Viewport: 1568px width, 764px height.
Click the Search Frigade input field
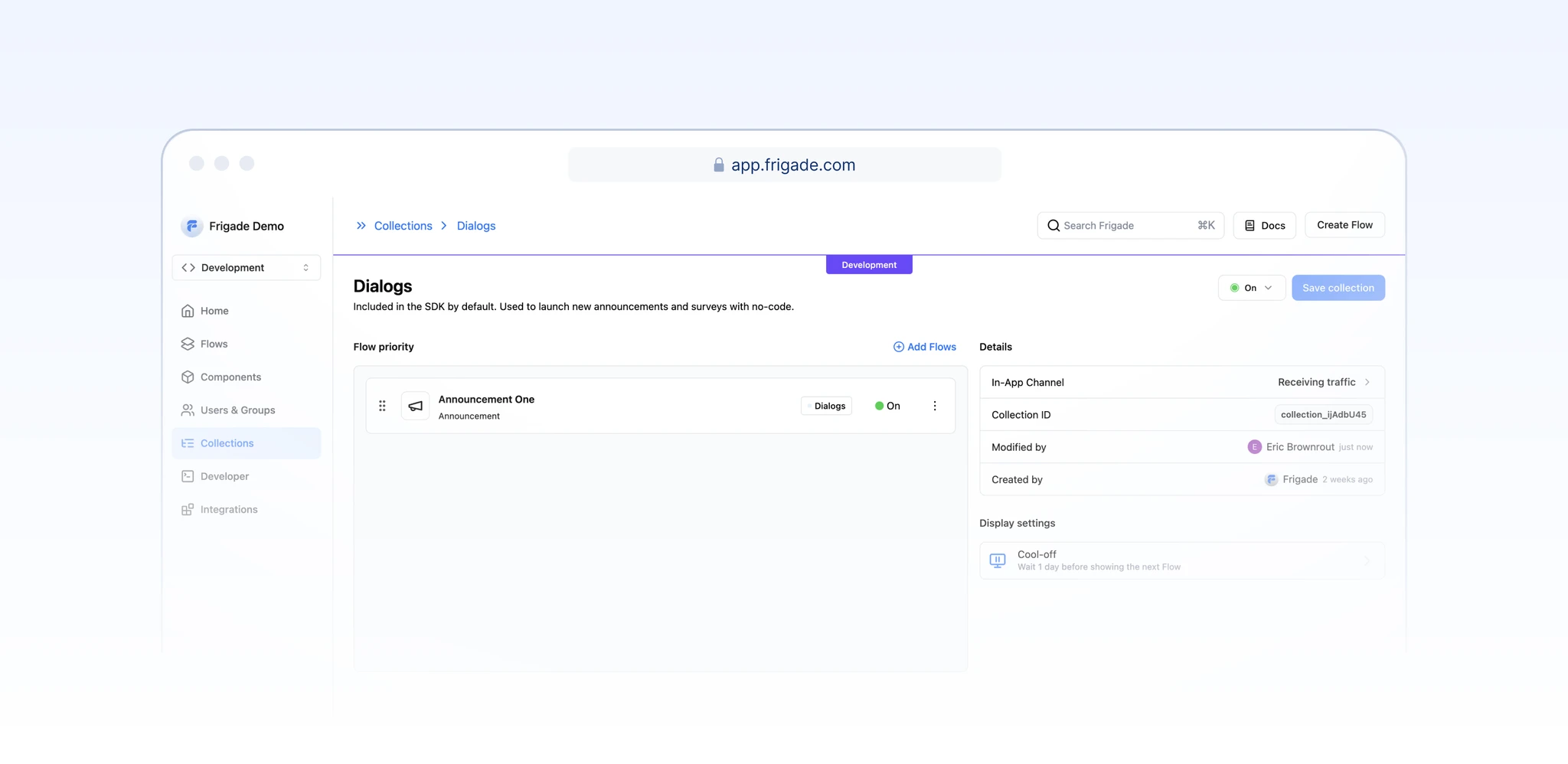click(1125, 226)
